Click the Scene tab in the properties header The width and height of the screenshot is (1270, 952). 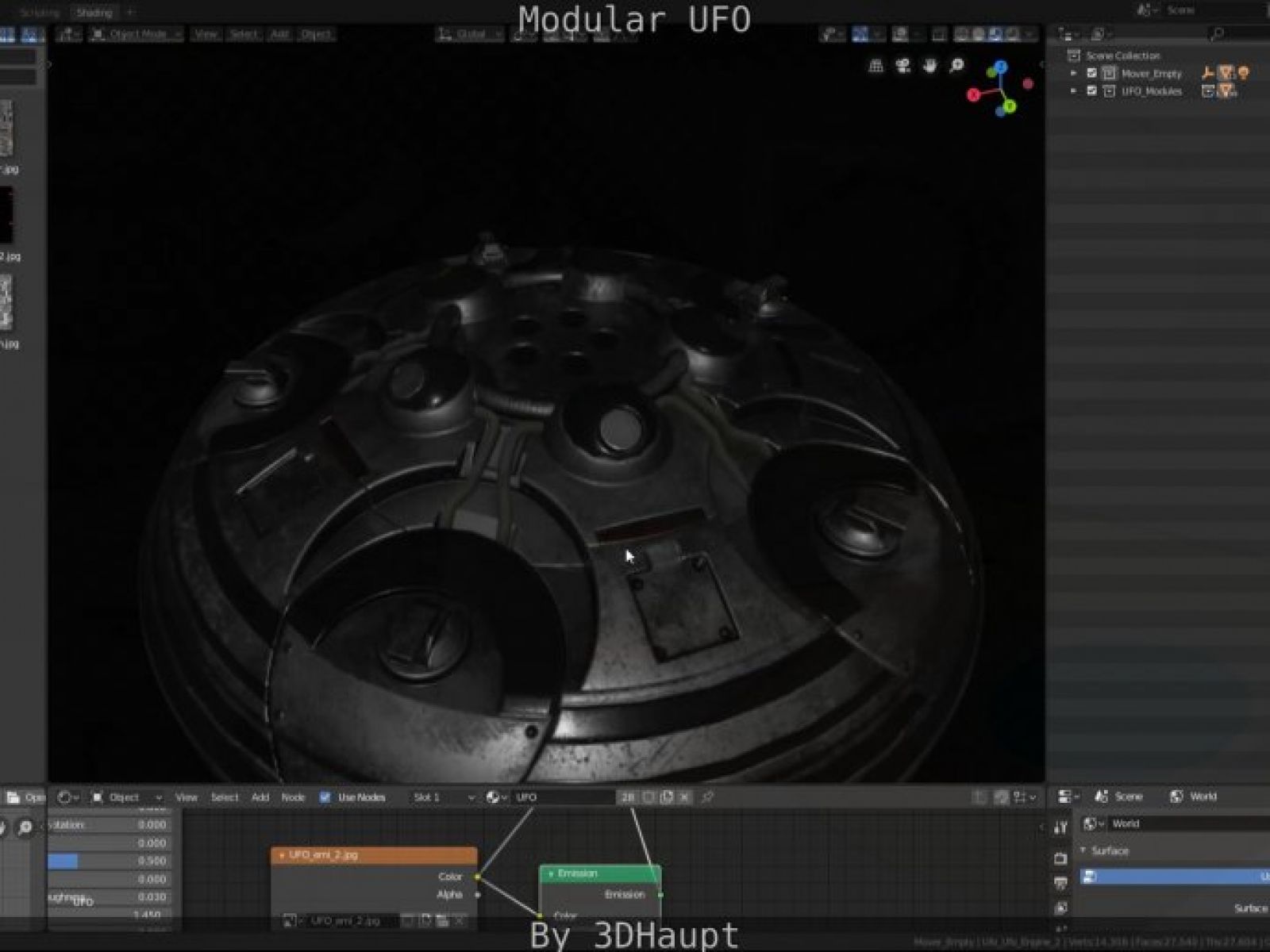click(1119, 797)
